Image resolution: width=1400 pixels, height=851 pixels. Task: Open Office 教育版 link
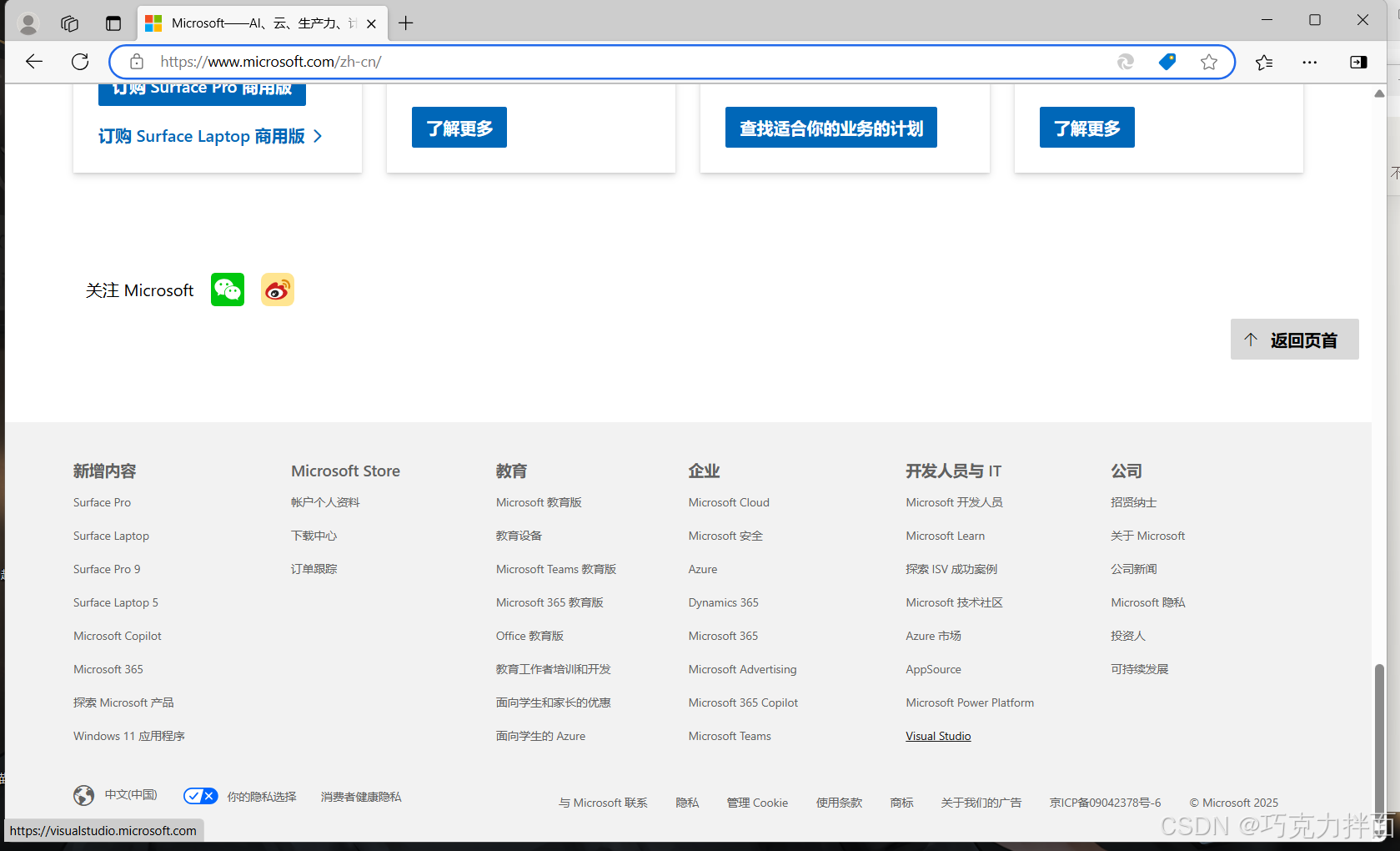[529, 636]
